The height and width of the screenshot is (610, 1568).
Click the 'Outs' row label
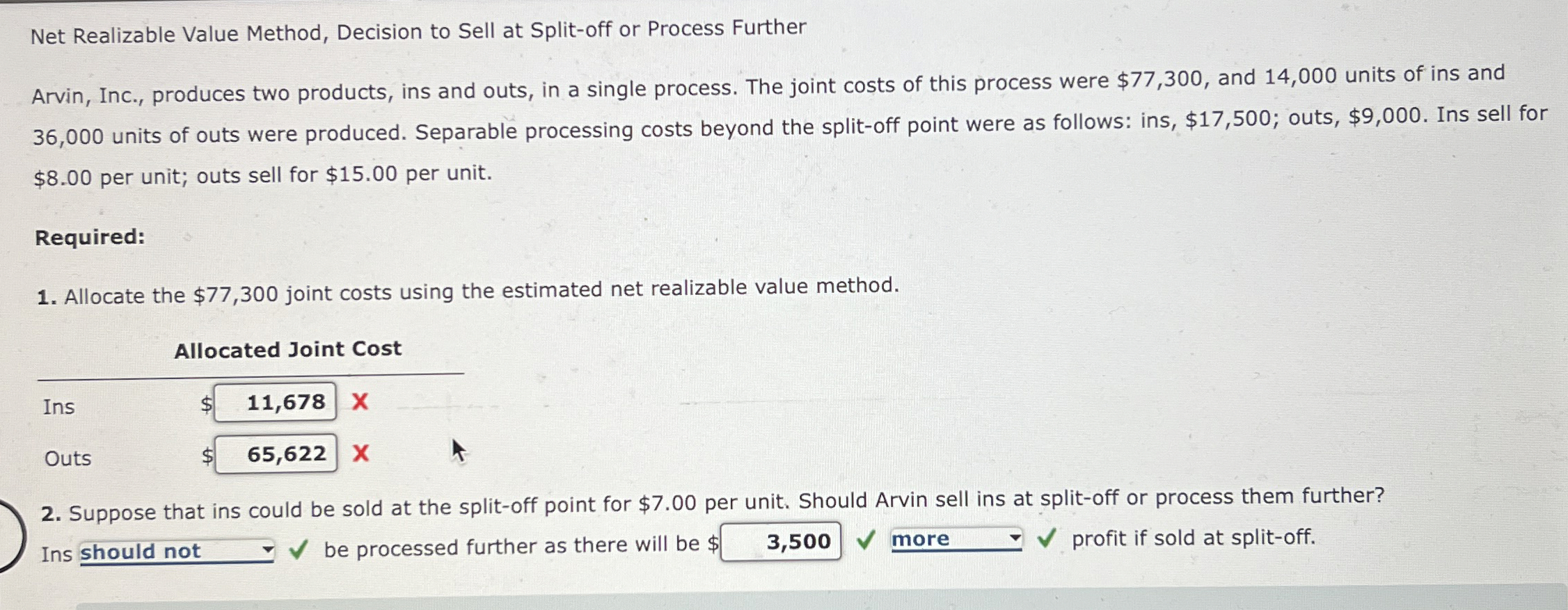[x=67, y=458]
